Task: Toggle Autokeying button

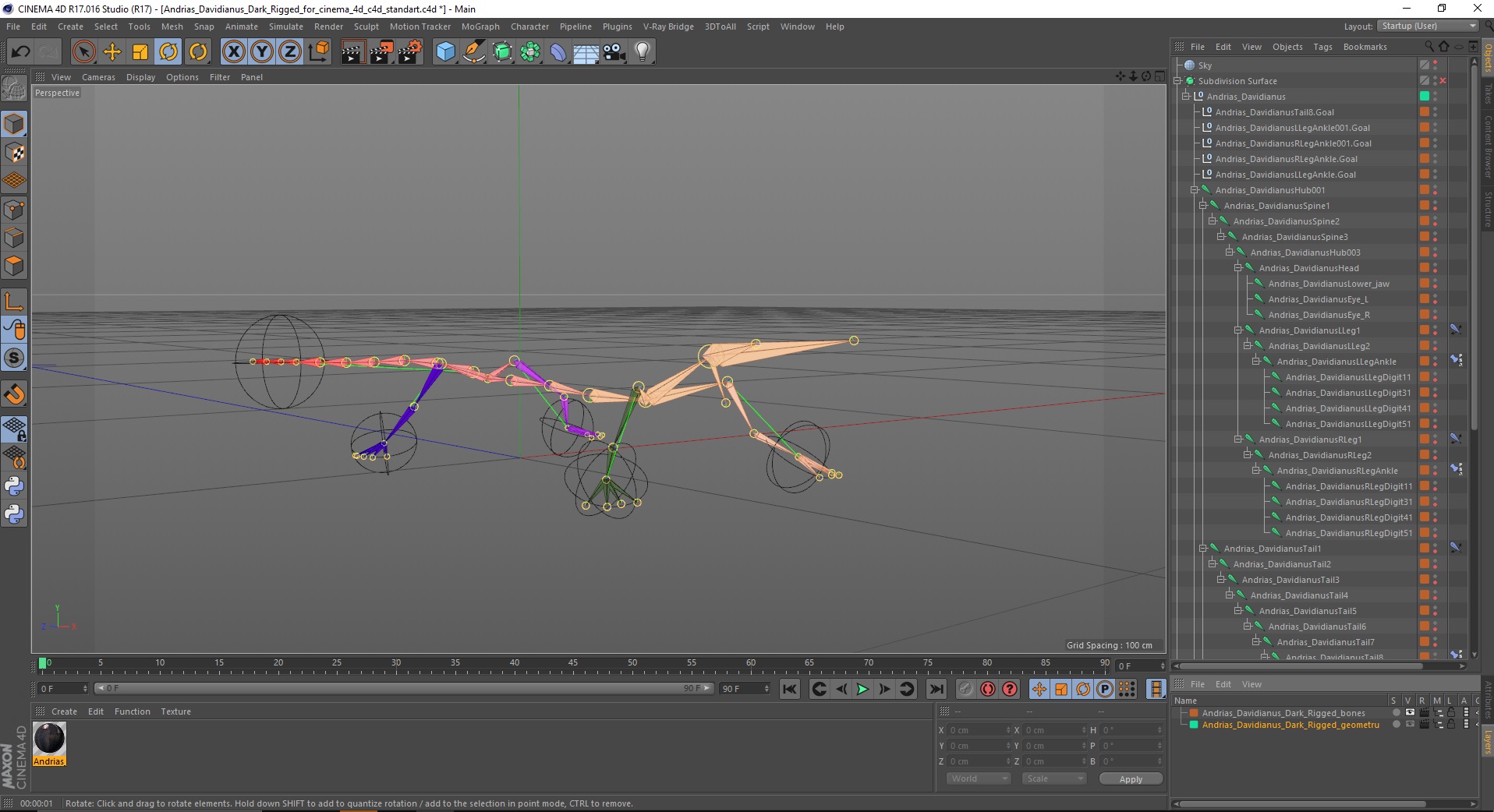Action: tap(988, 689)
